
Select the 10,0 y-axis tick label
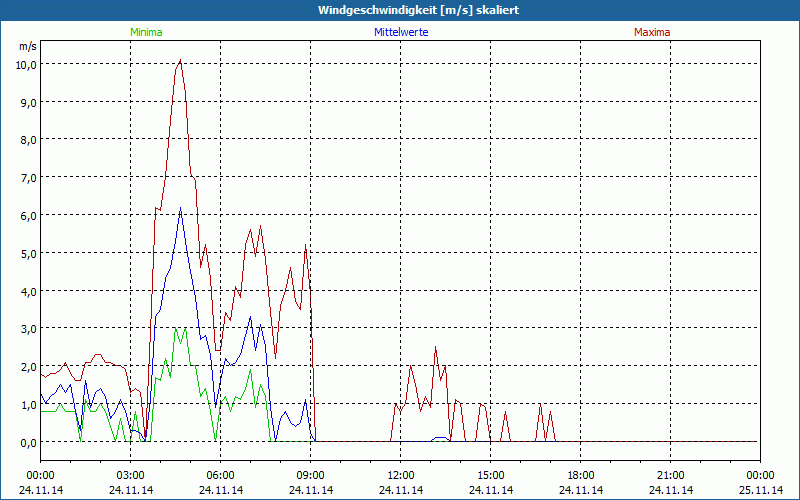tap(24, 64)
